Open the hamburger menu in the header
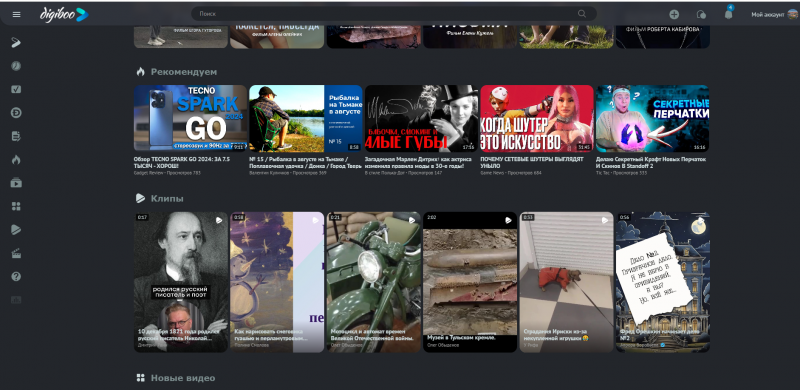Image resolution: width=800 pixels, height=390 pixels. tap(16, 14)
